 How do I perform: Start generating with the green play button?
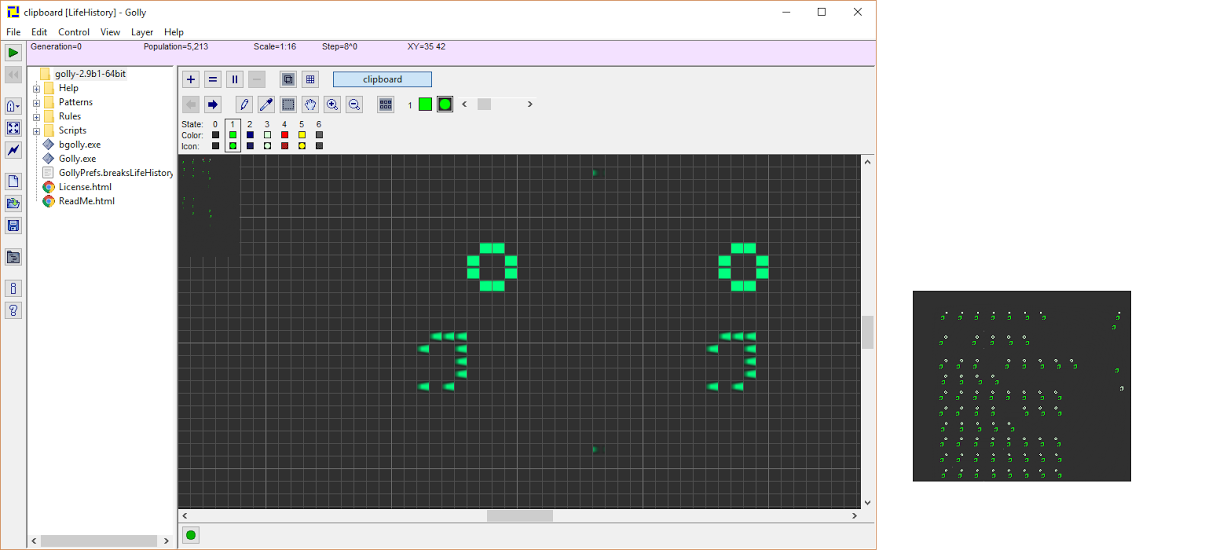(x=13, y=53)
